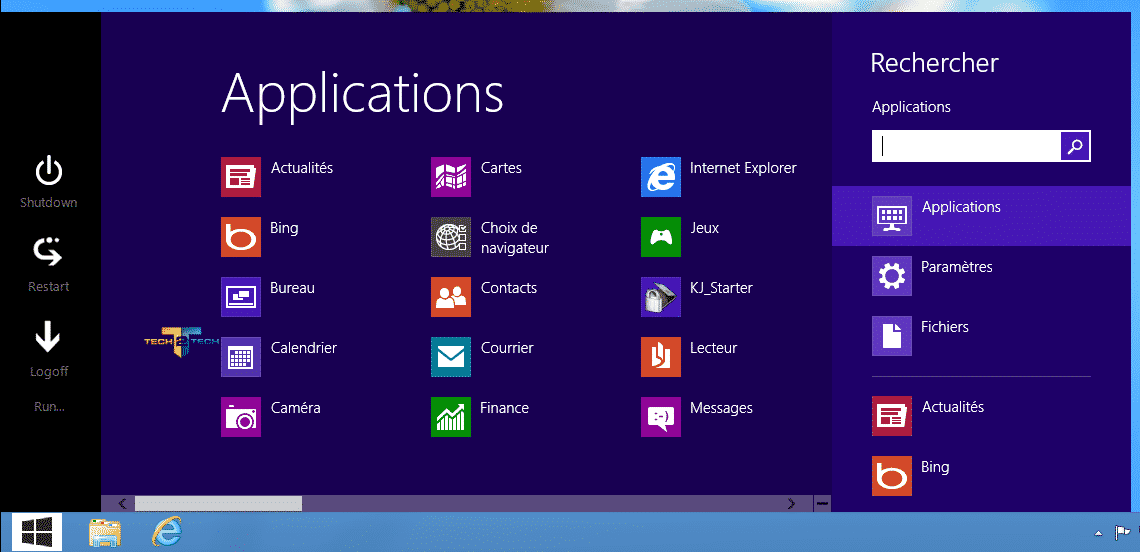Select the Paramètres search scope icon
The width and height of the screenshot is (1140, 552).
pyautogui.click(x=891, y=276)
